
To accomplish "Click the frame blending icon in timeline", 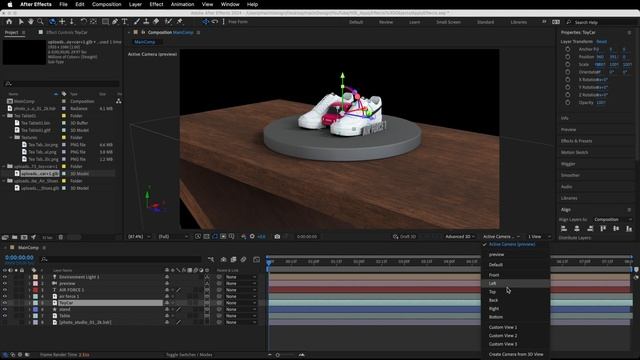I will (x=233, y=259).
